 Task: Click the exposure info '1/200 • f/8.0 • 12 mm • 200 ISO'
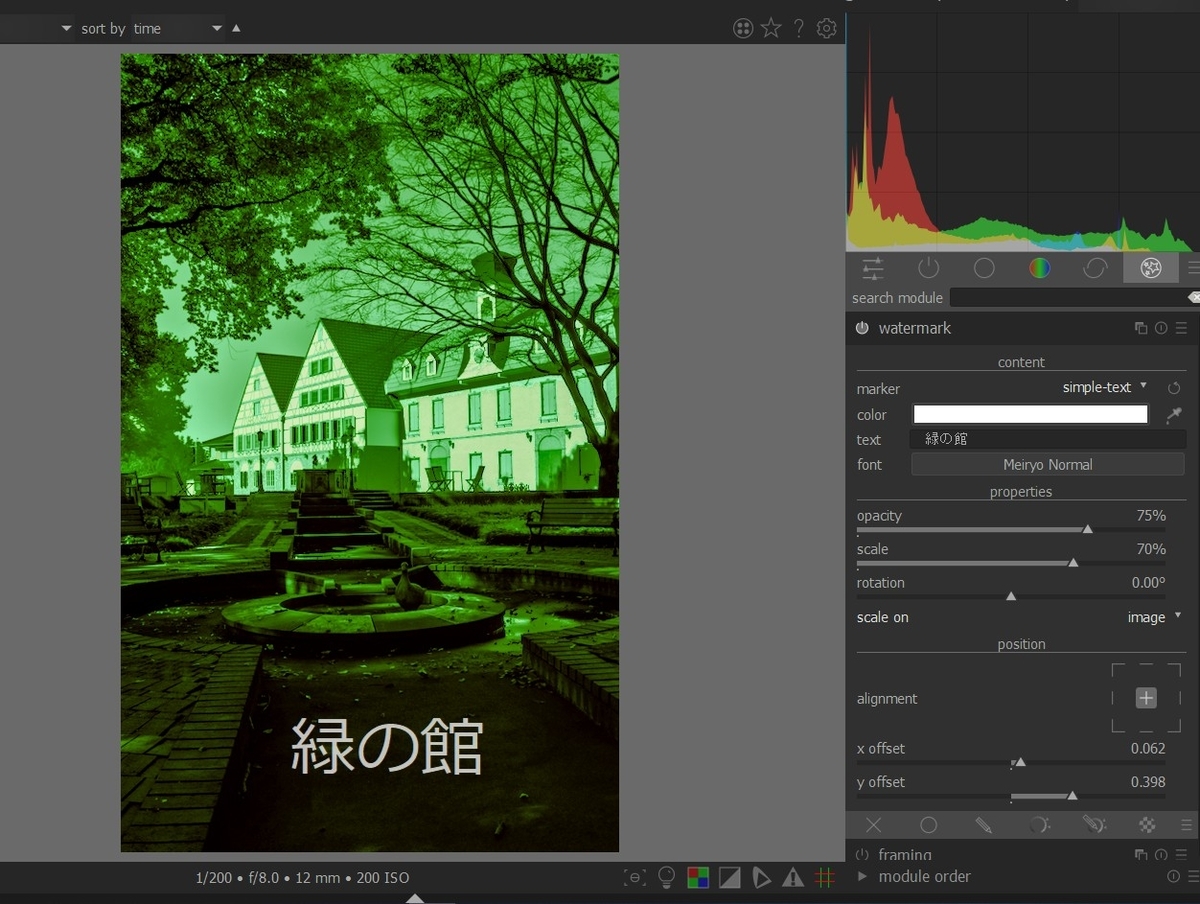tap(303, 878)
